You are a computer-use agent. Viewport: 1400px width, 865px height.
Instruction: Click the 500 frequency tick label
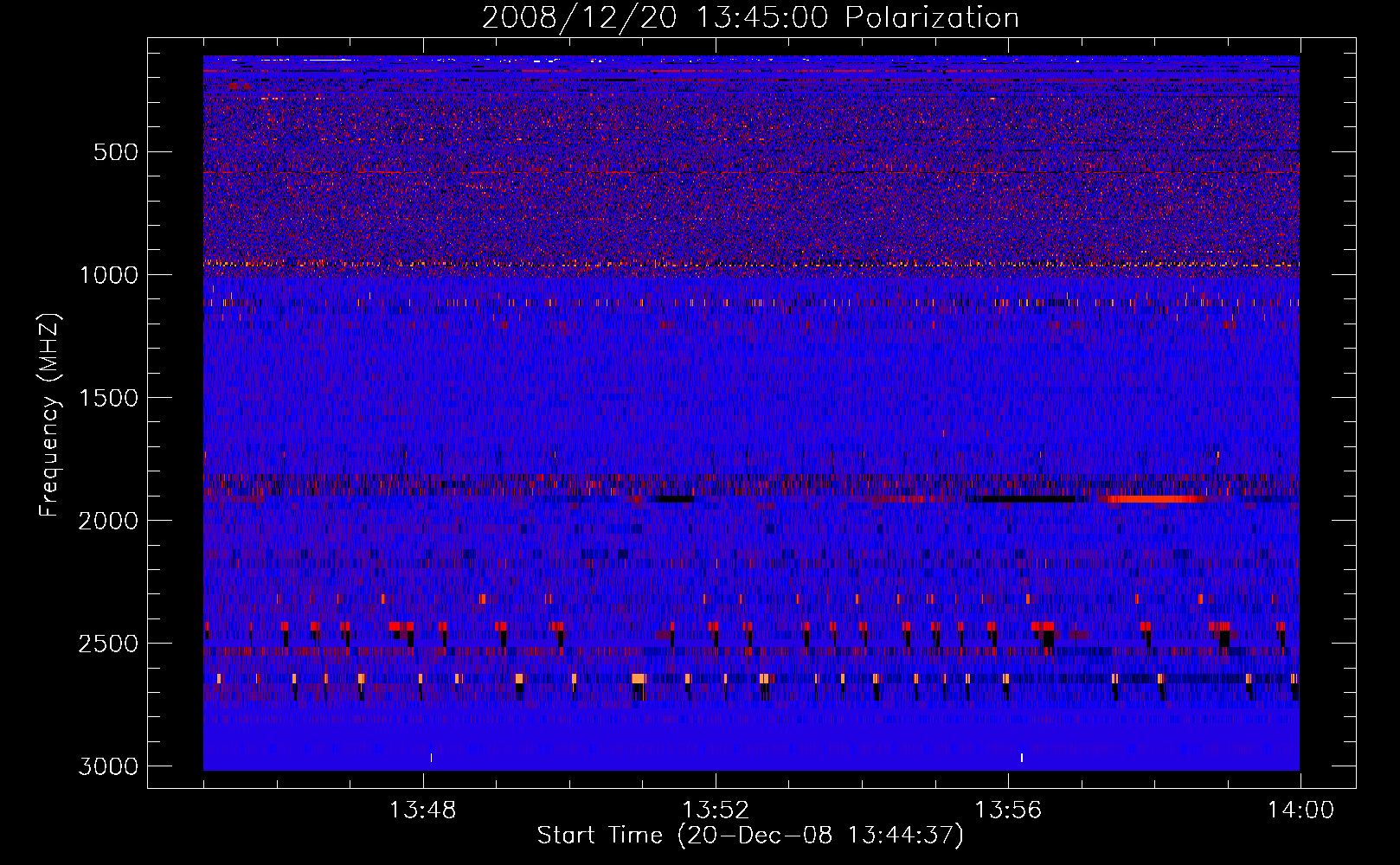point(115,152)
